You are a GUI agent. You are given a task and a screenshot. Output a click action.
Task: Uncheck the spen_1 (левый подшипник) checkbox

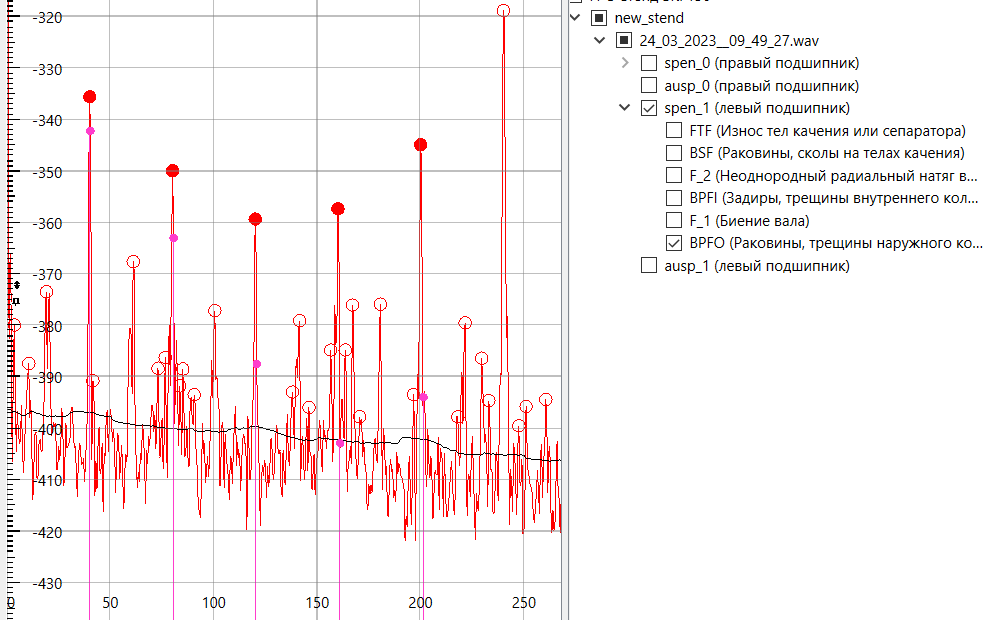click(649, 108)
